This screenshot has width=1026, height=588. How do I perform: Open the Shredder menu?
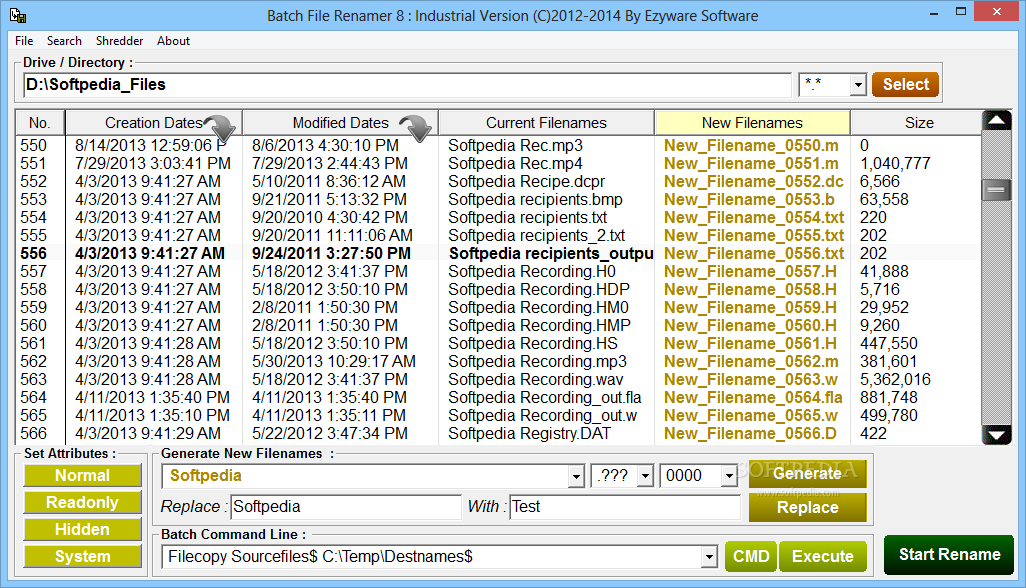(119, 41)
